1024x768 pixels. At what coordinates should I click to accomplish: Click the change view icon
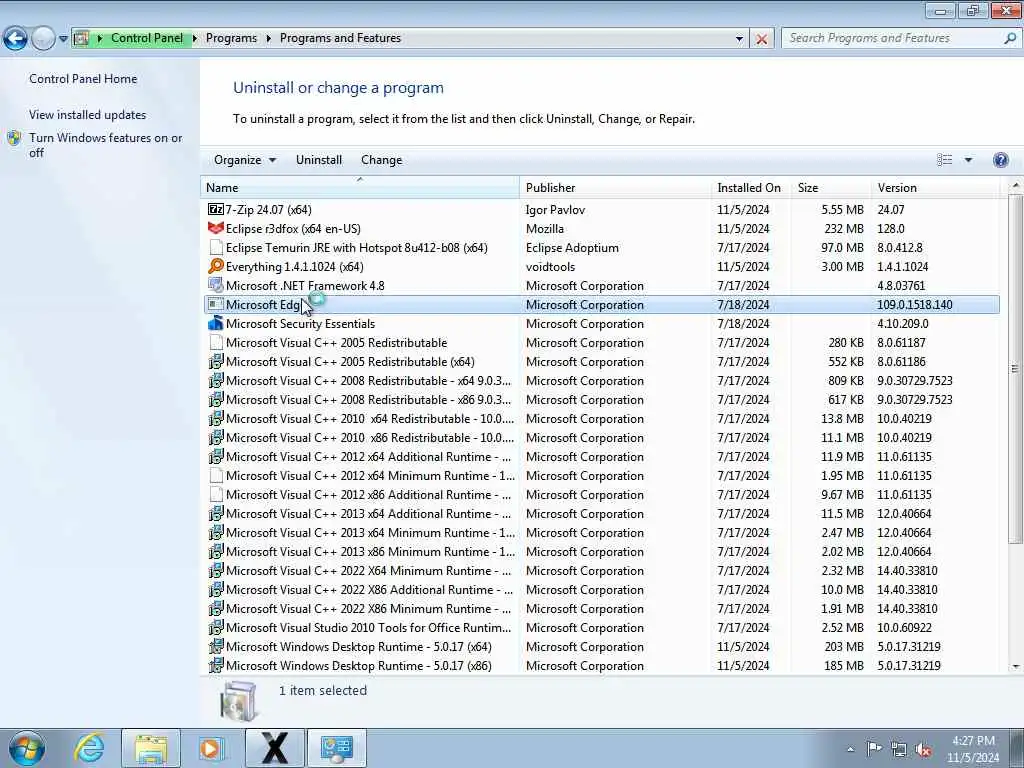pos(944,160)
